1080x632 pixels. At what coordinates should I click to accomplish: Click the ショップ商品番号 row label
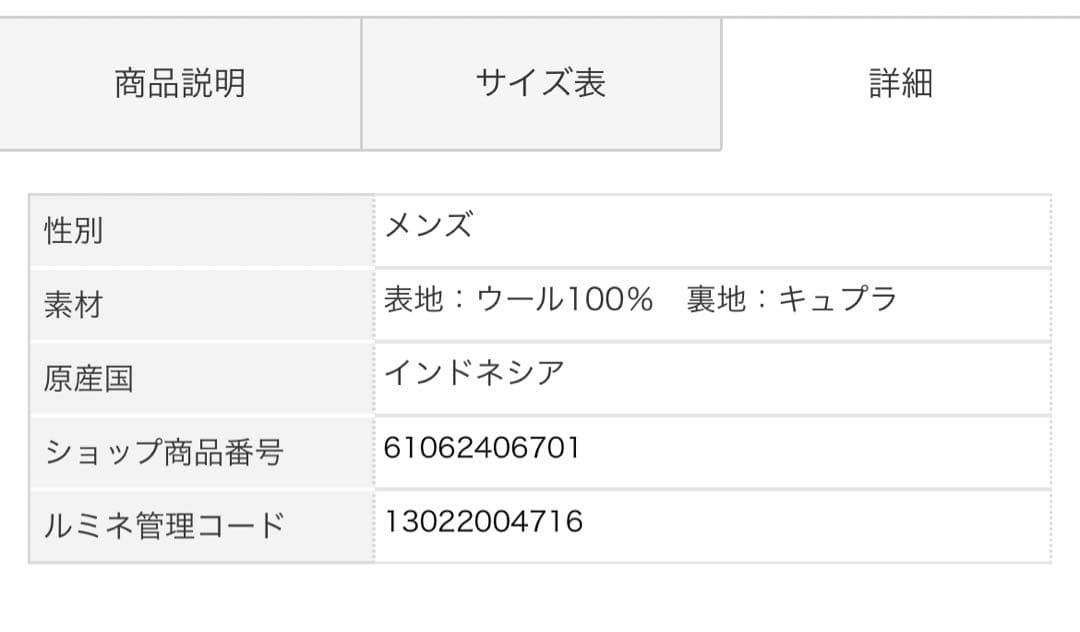click(164, 453)
